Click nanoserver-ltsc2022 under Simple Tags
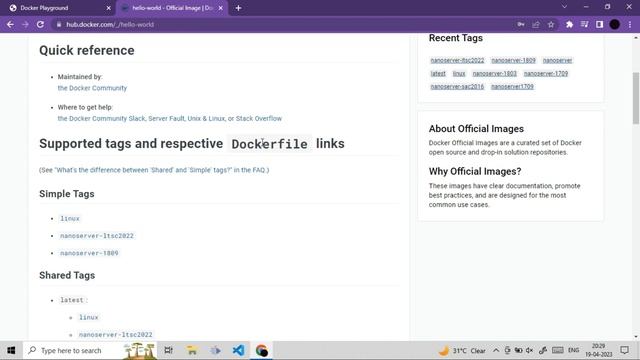The image size is (640, 360). (x=97, y=236)
